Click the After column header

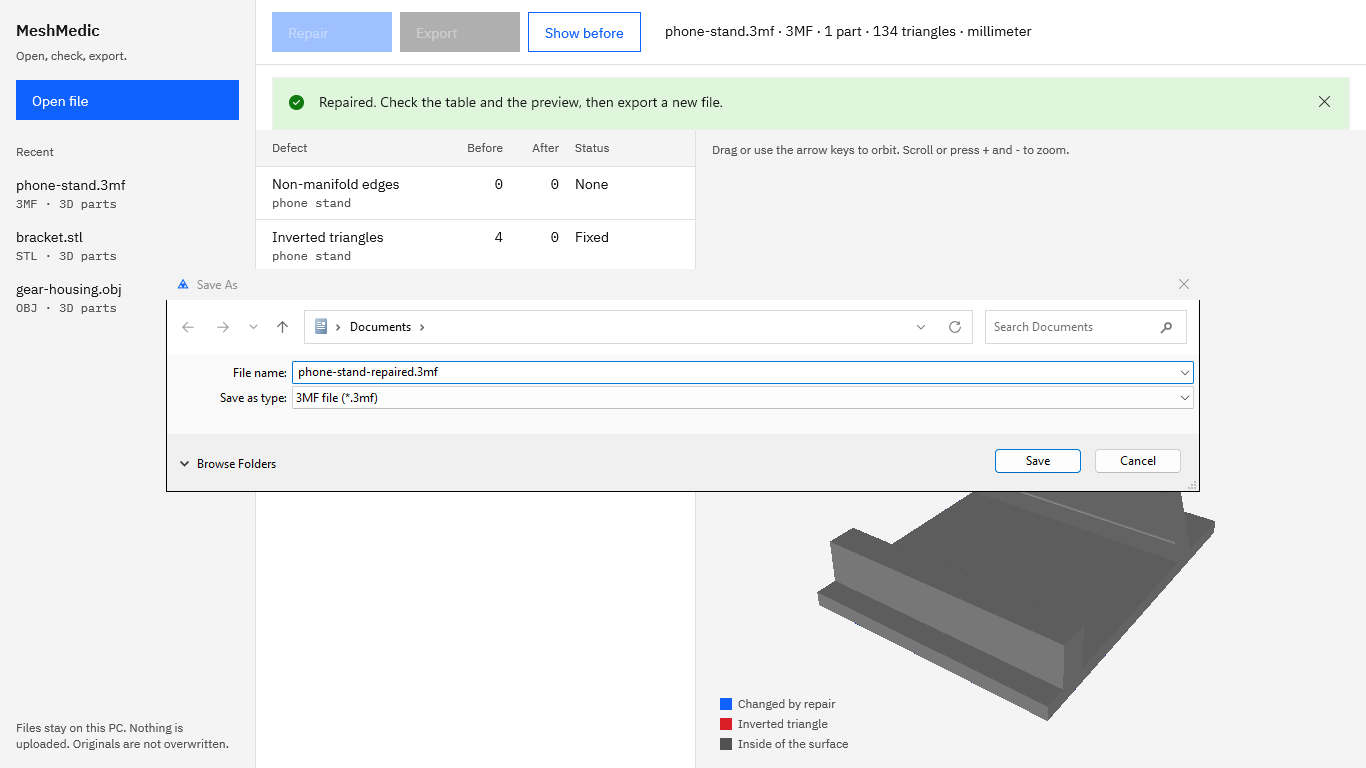[x=545, y=148]
